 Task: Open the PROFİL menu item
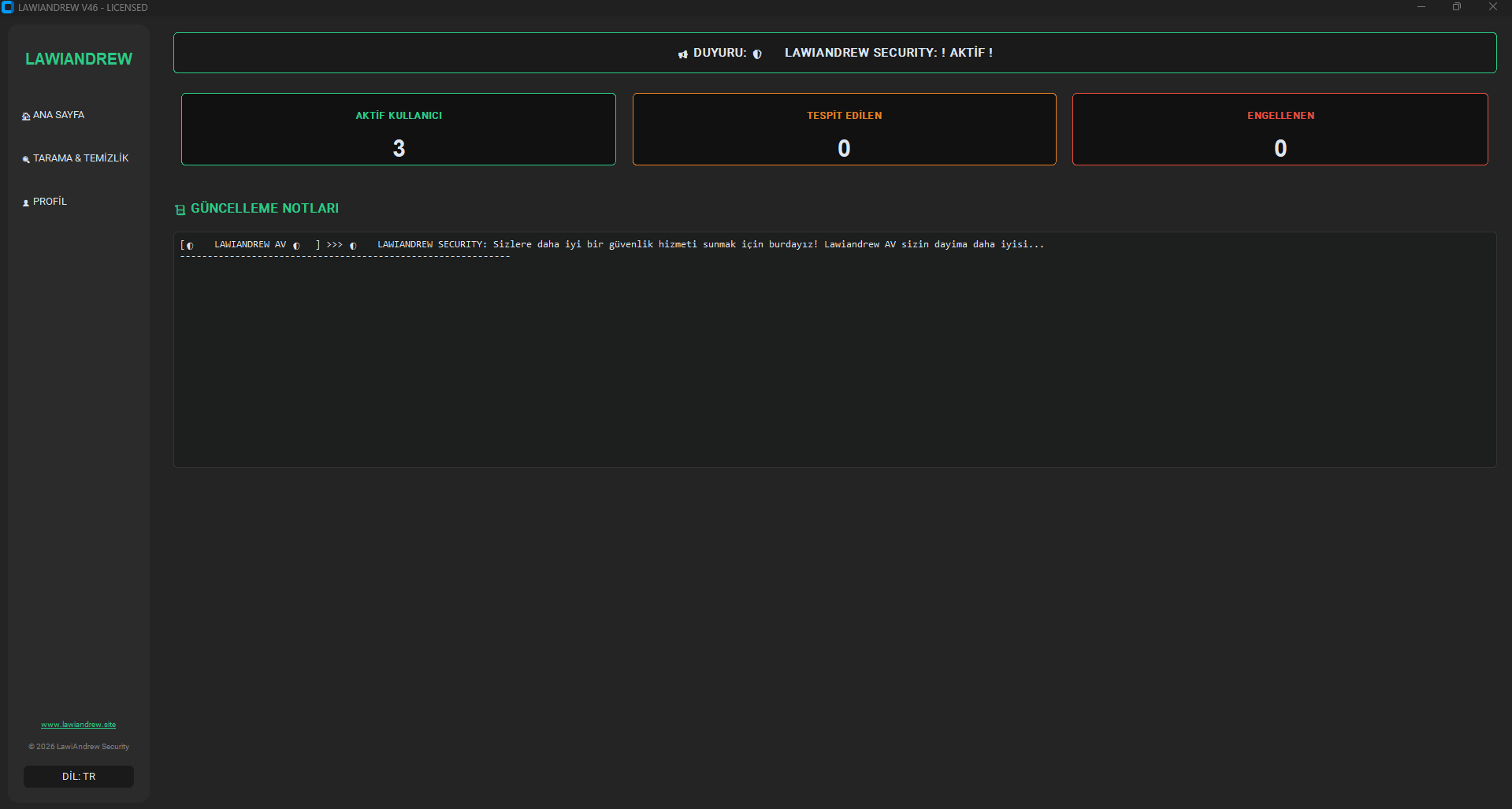tap(50, 202)
